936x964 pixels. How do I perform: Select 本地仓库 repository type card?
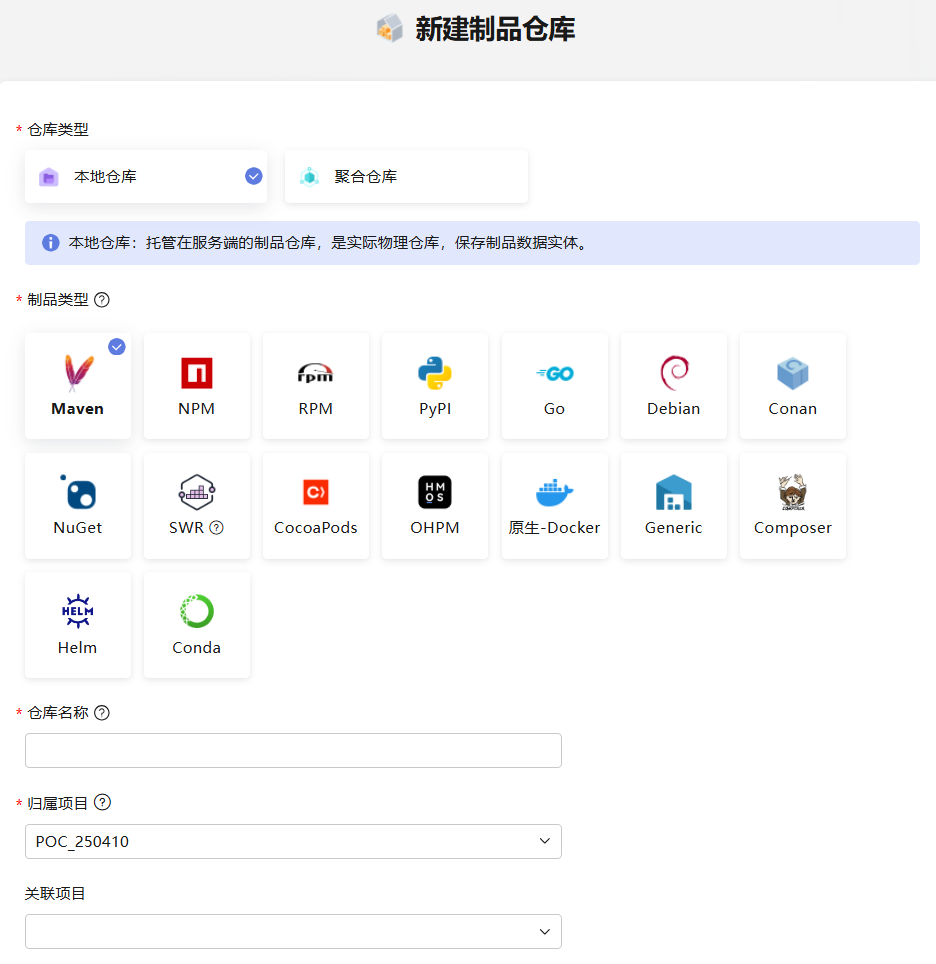coord(146,176)
